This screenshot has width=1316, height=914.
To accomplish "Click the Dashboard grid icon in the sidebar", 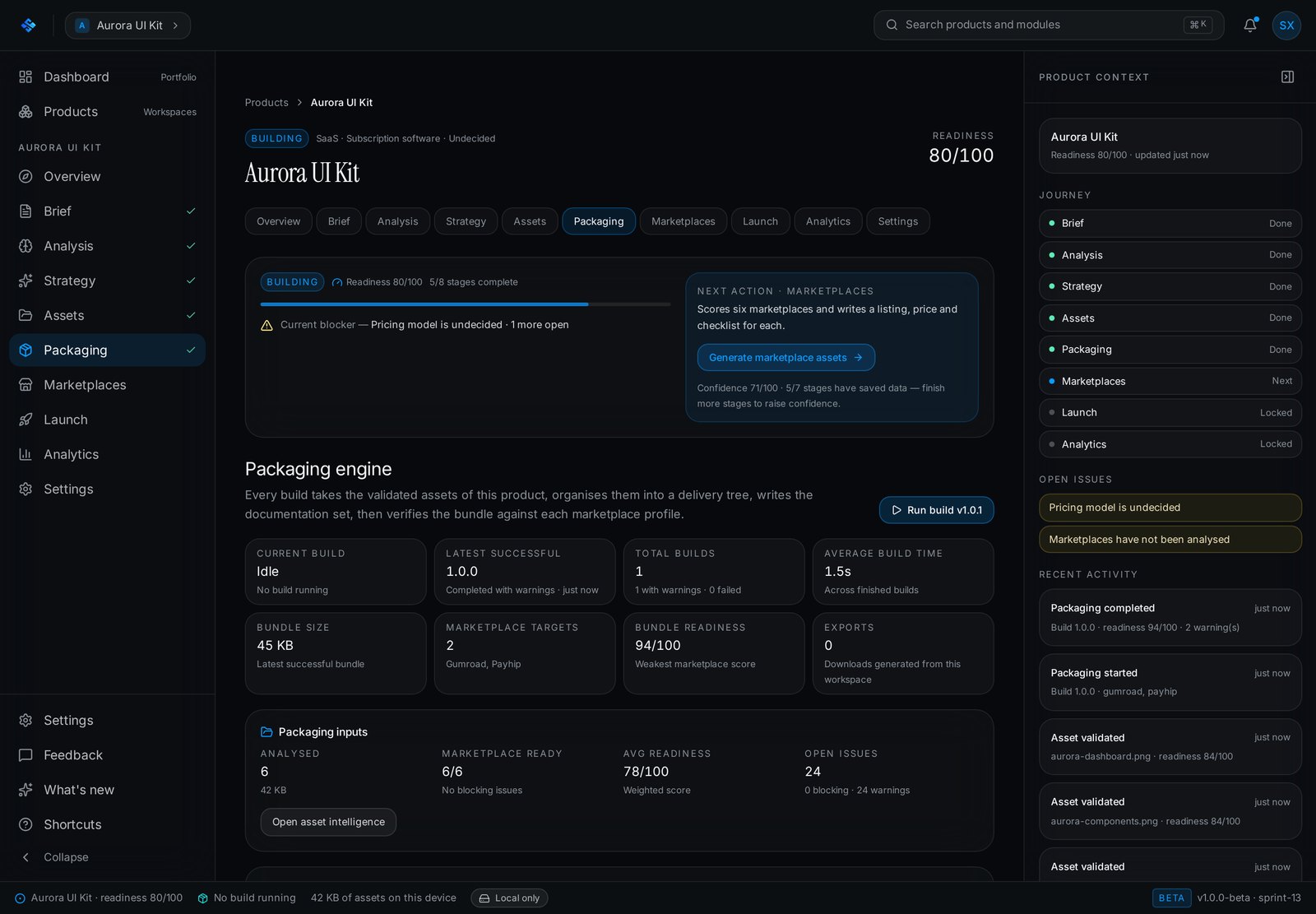I will (25, 77).
